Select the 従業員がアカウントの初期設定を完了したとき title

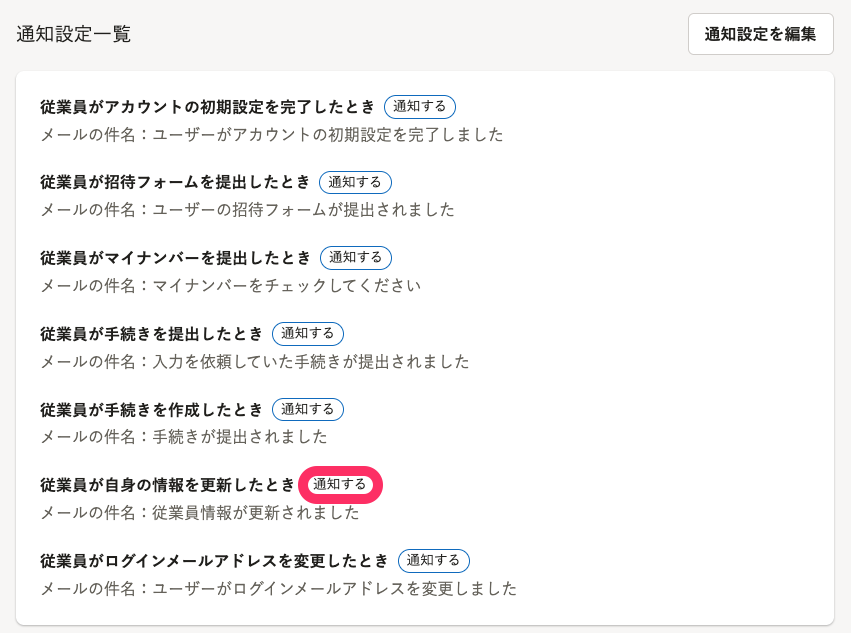pyautogui.click(x=208, y=107)
